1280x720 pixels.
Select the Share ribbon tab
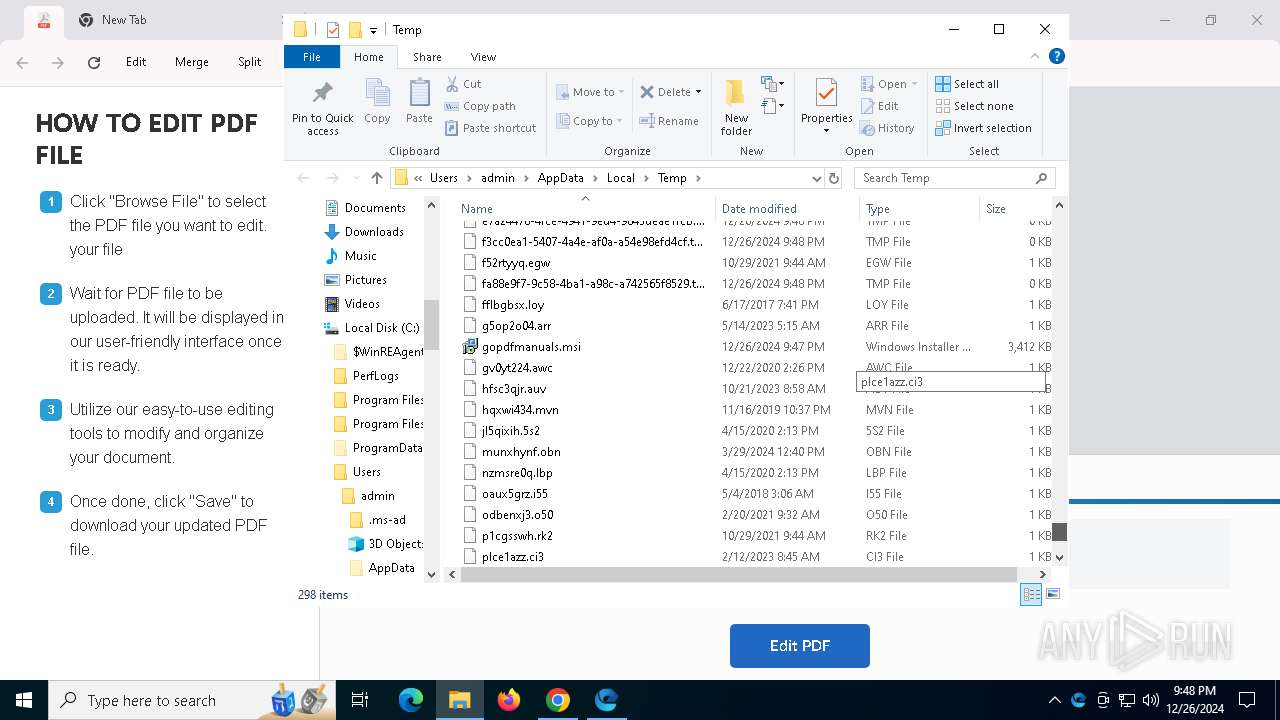(427, 57)
